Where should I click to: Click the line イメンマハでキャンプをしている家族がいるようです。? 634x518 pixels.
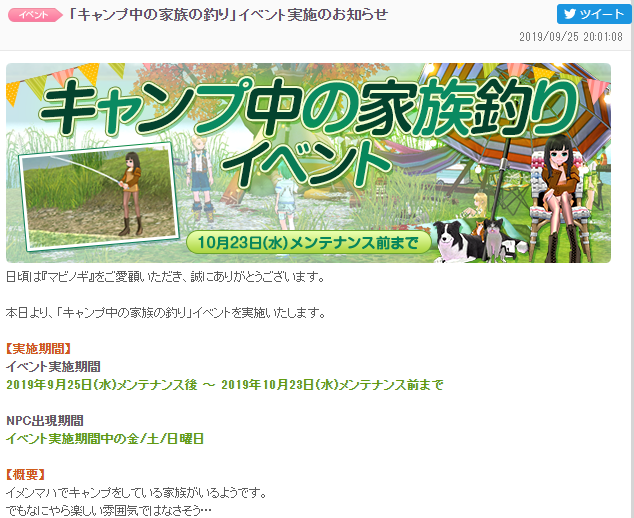pos(136,493)
